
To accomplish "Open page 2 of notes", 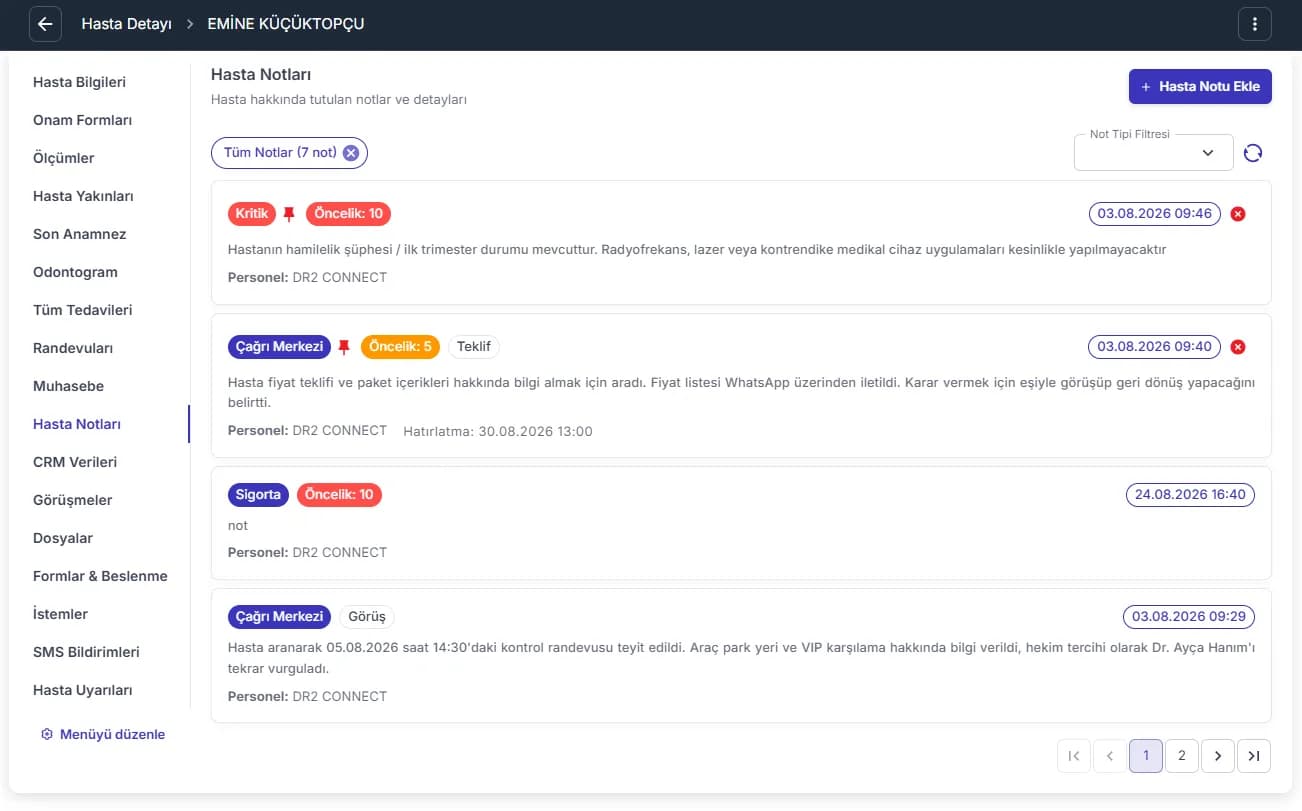I will point(1181,756).
